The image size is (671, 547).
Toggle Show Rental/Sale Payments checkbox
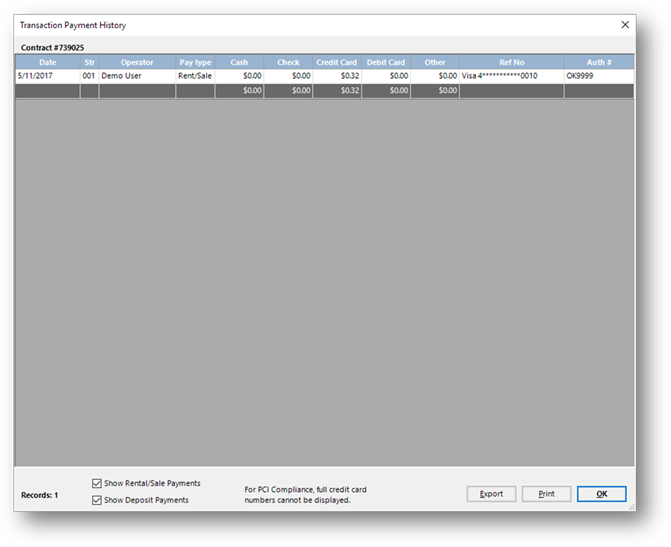(x=97, y=483)
